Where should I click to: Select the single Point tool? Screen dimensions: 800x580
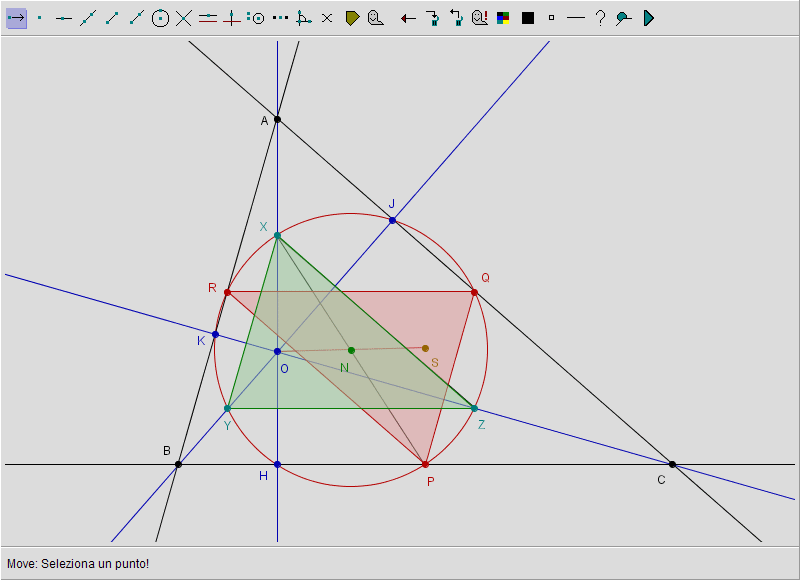(x=40, y=18)
